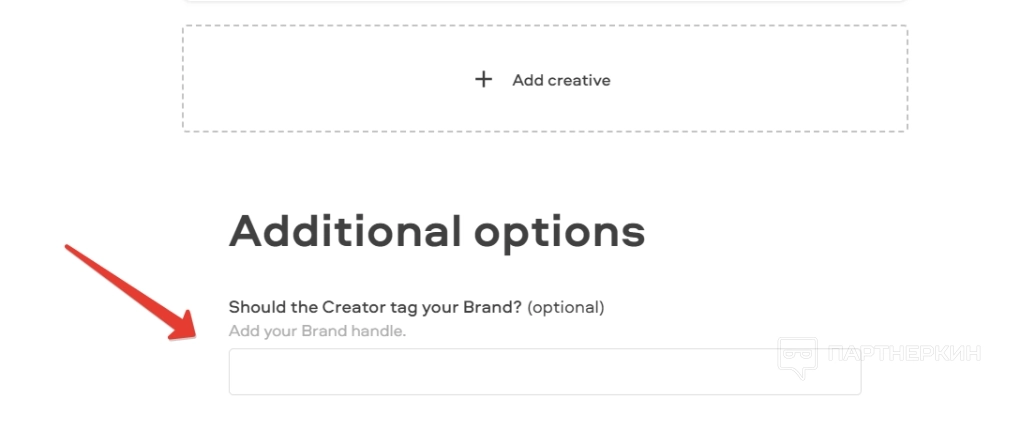Click the "Add your Brand handle." hint
This screenshot has width=1032, height=432.
[317, 330]
